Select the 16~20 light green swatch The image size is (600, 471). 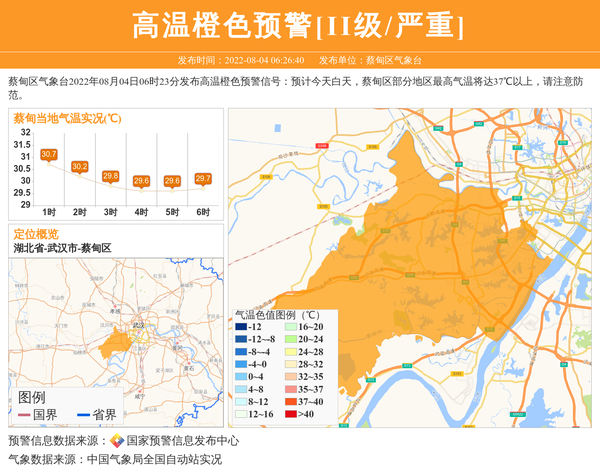289,327
